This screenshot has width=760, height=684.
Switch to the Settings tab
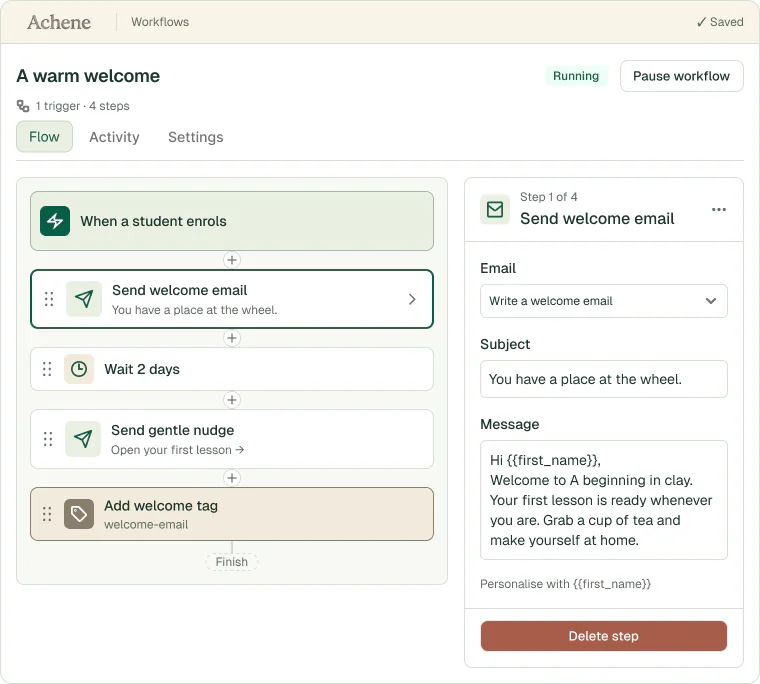pos(196,137)
